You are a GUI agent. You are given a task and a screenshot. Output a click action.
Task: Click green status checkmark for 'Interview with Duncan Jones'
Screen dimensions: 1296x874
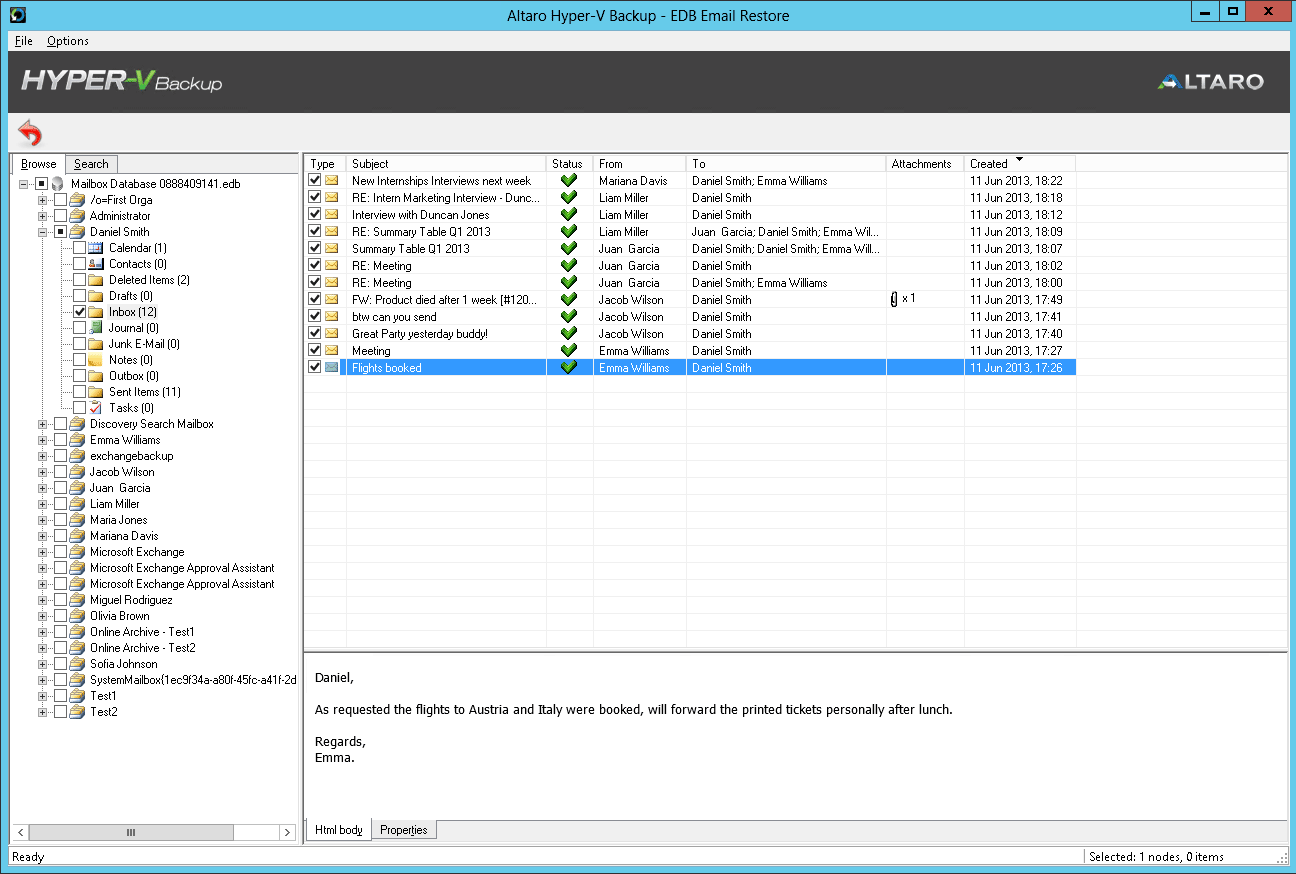pyautogui.click(x=569, y=215)
